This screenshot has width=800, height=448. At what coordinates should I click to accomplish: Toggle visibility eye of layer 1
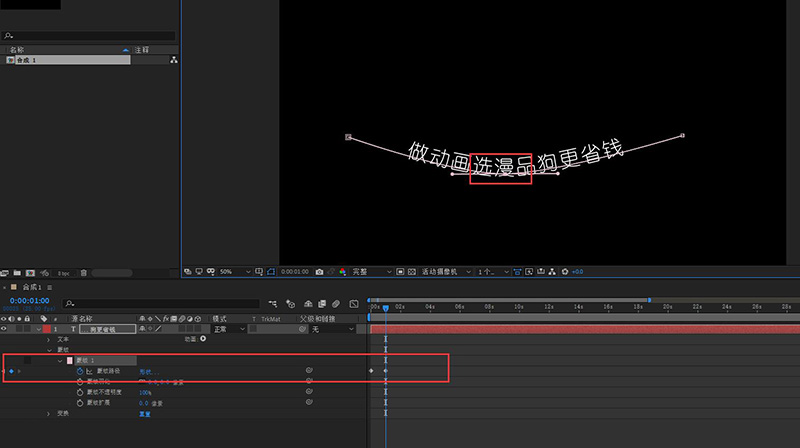(x=4, y=329)
